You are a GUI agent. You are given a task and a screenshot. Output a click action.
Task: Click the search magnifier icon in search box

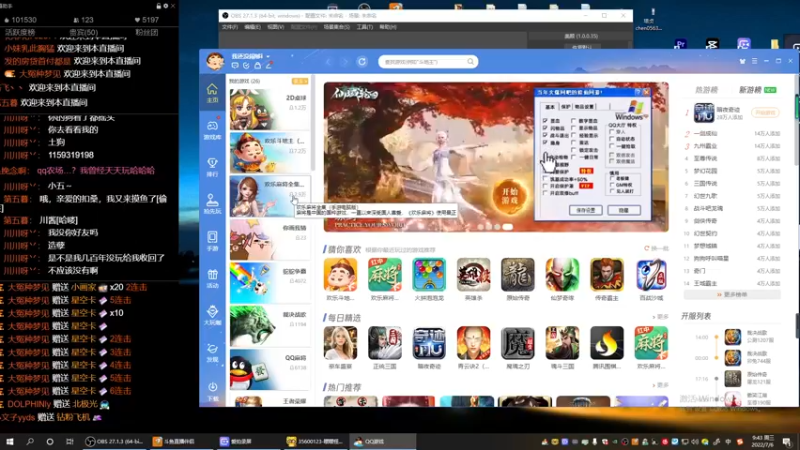point(470,62)
